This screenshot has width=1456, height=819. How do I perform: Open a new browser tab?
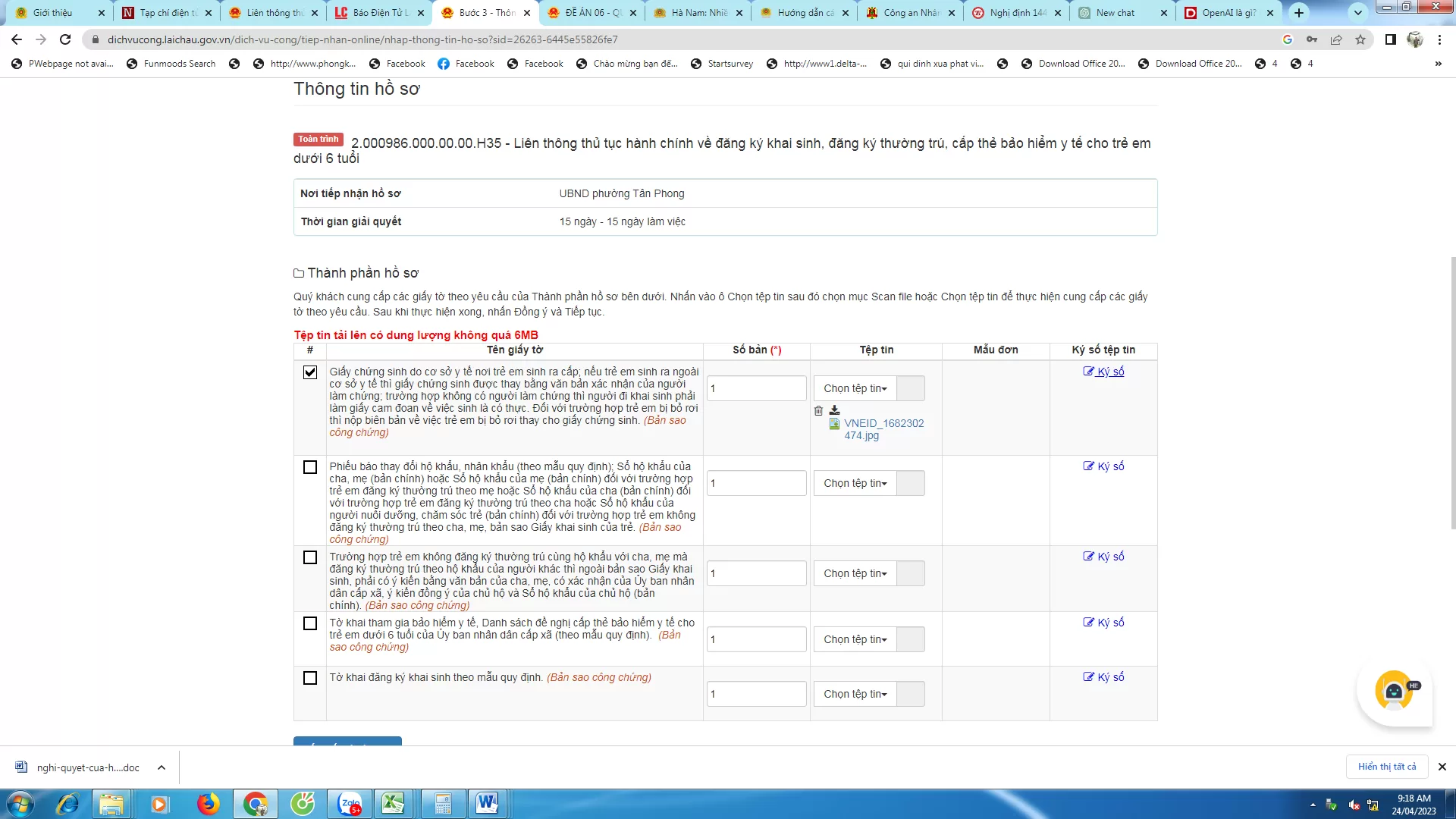(1299, 13)
